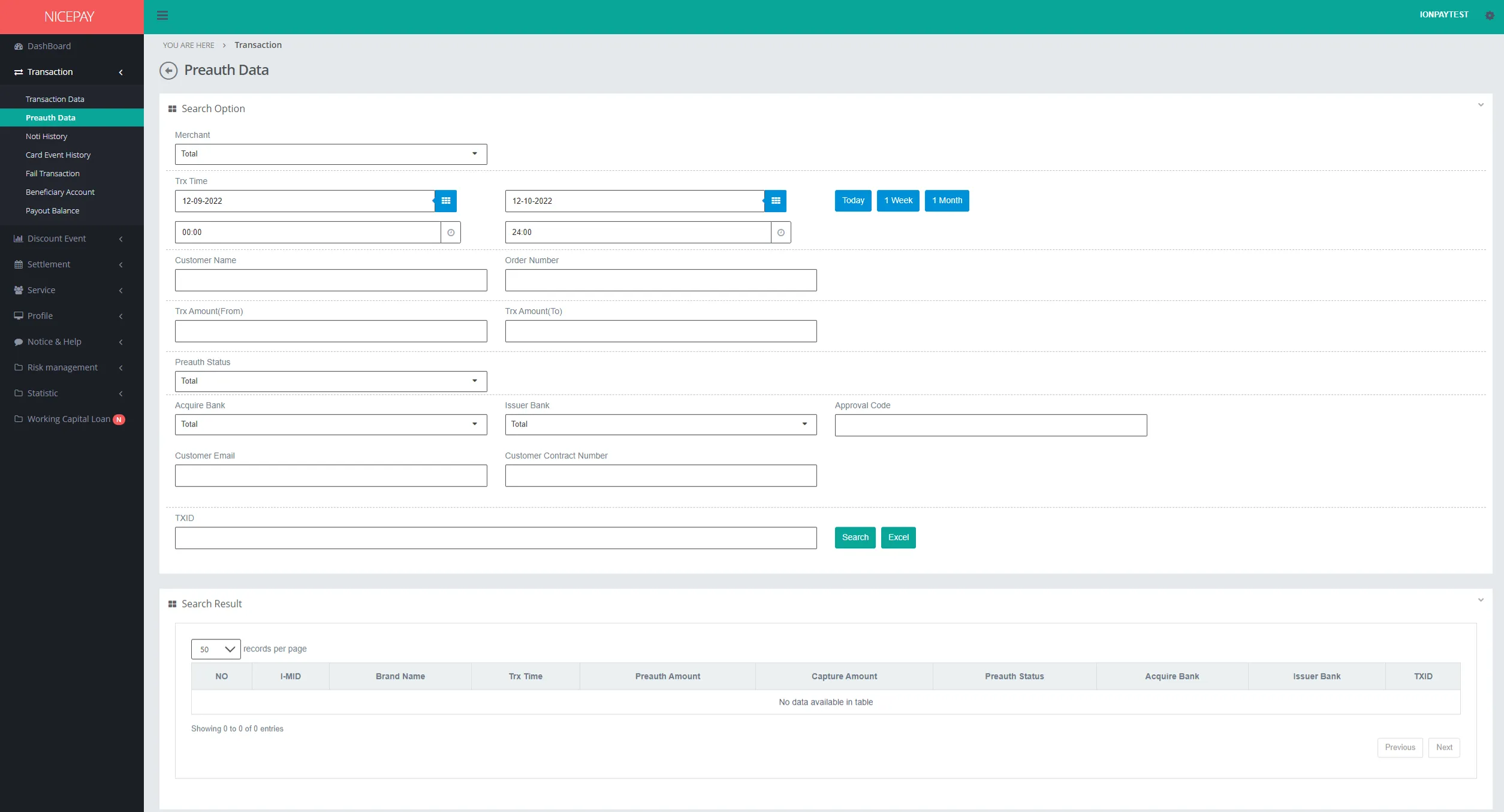1504x812 pixels.
Task: Toggle the hamburger menu icon
Action: (x=162, y=16)
